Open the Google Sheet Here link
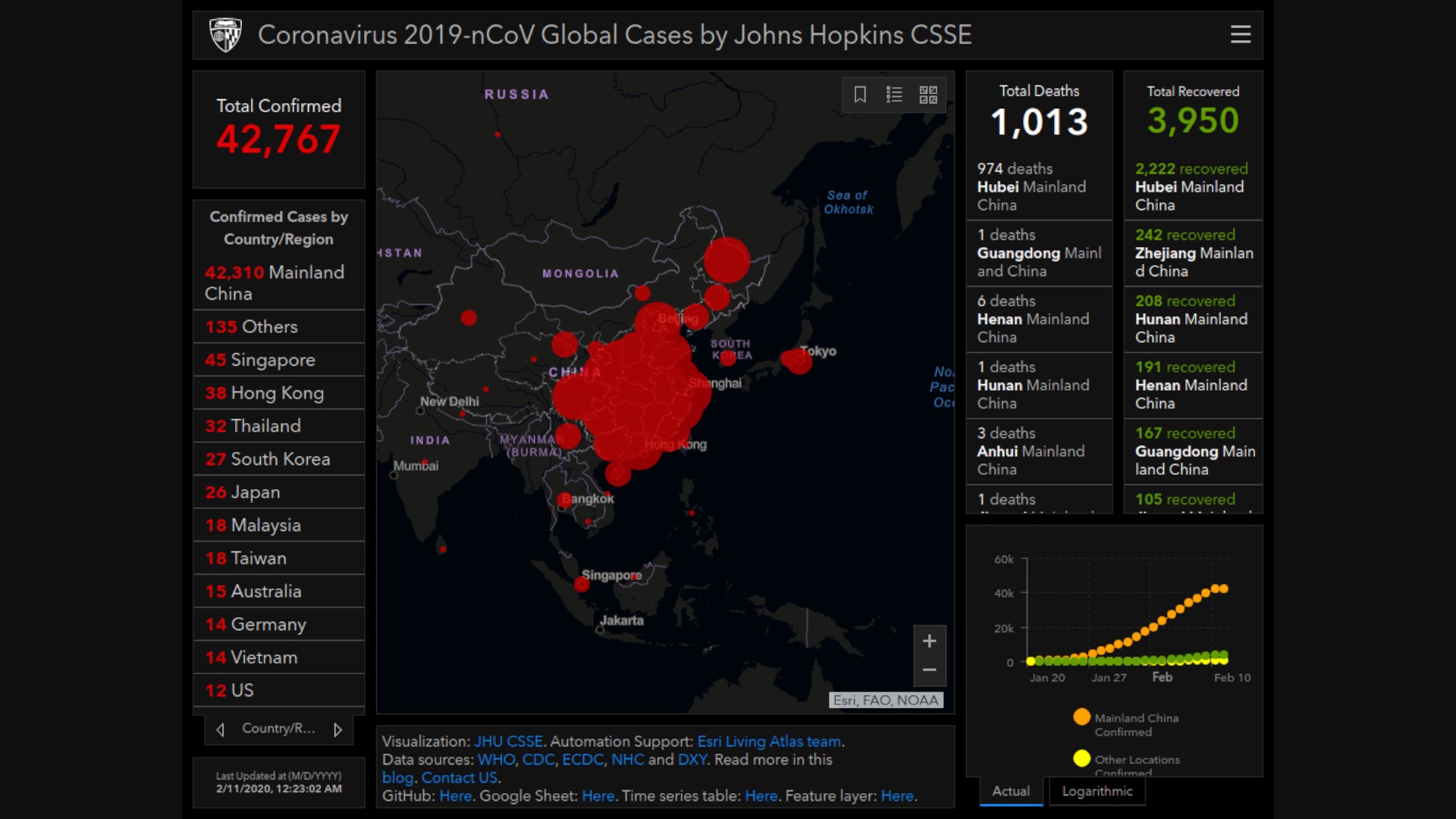This screenshot has height=819, width=1456. (598, 795)
